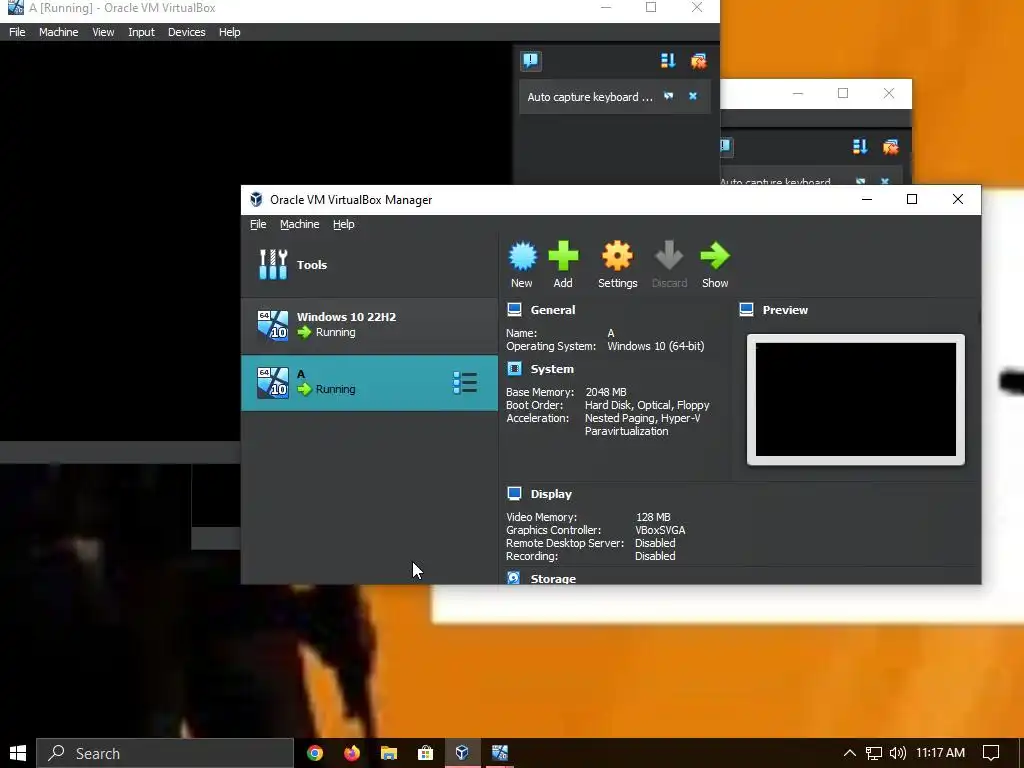Click the sort notifications icon in A window
The width and height of the screenshot is (1024, 768).
(667, 61)
